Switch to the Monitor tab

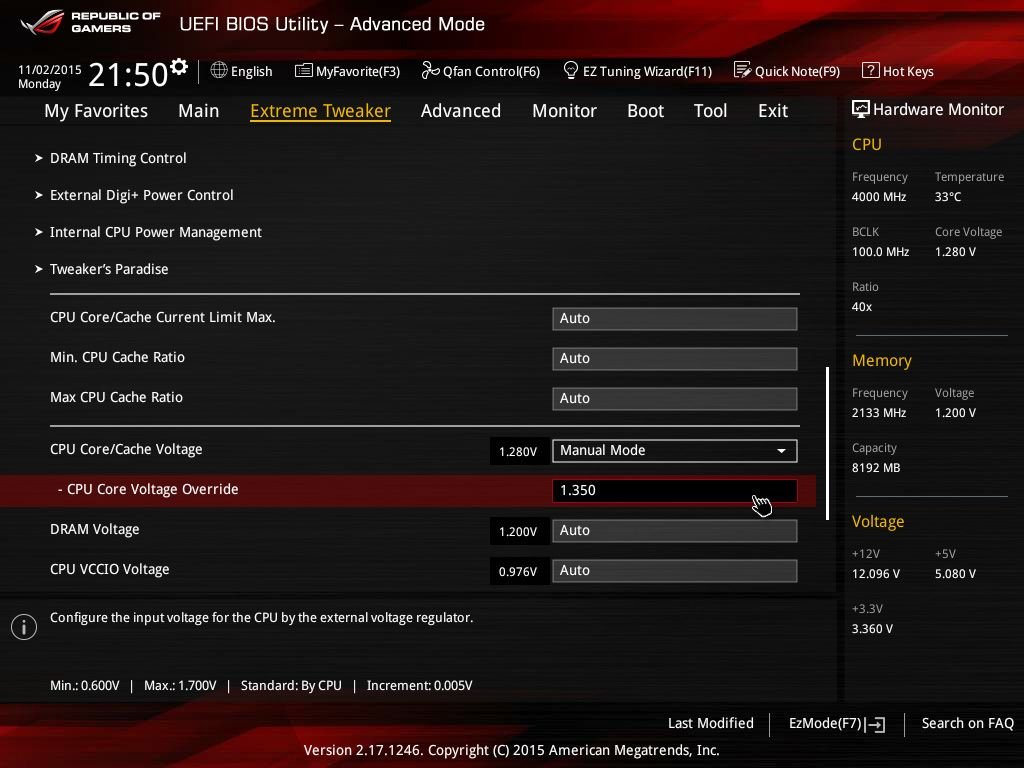click(564, 111)
